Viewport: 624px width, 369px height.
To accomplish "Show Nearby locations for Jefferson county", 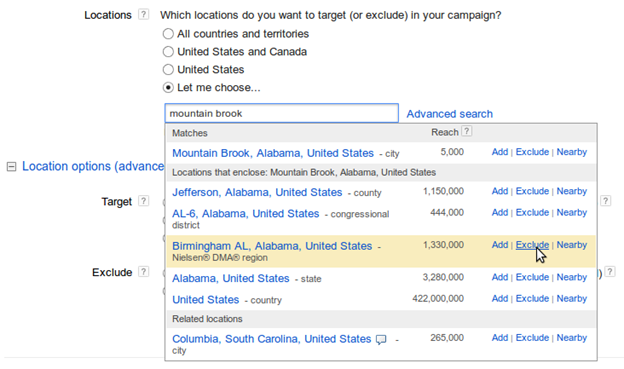I will click(x=571, y=191).
